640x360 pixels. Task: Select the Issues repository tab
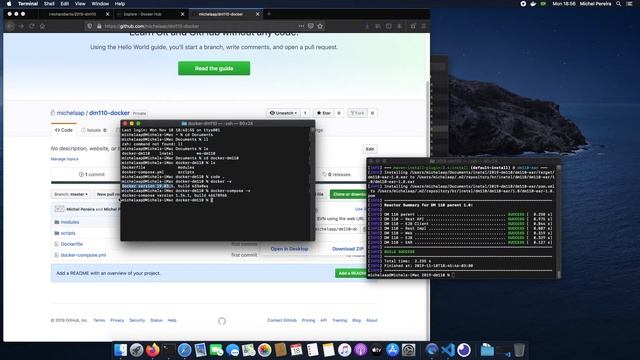[94, 130]
